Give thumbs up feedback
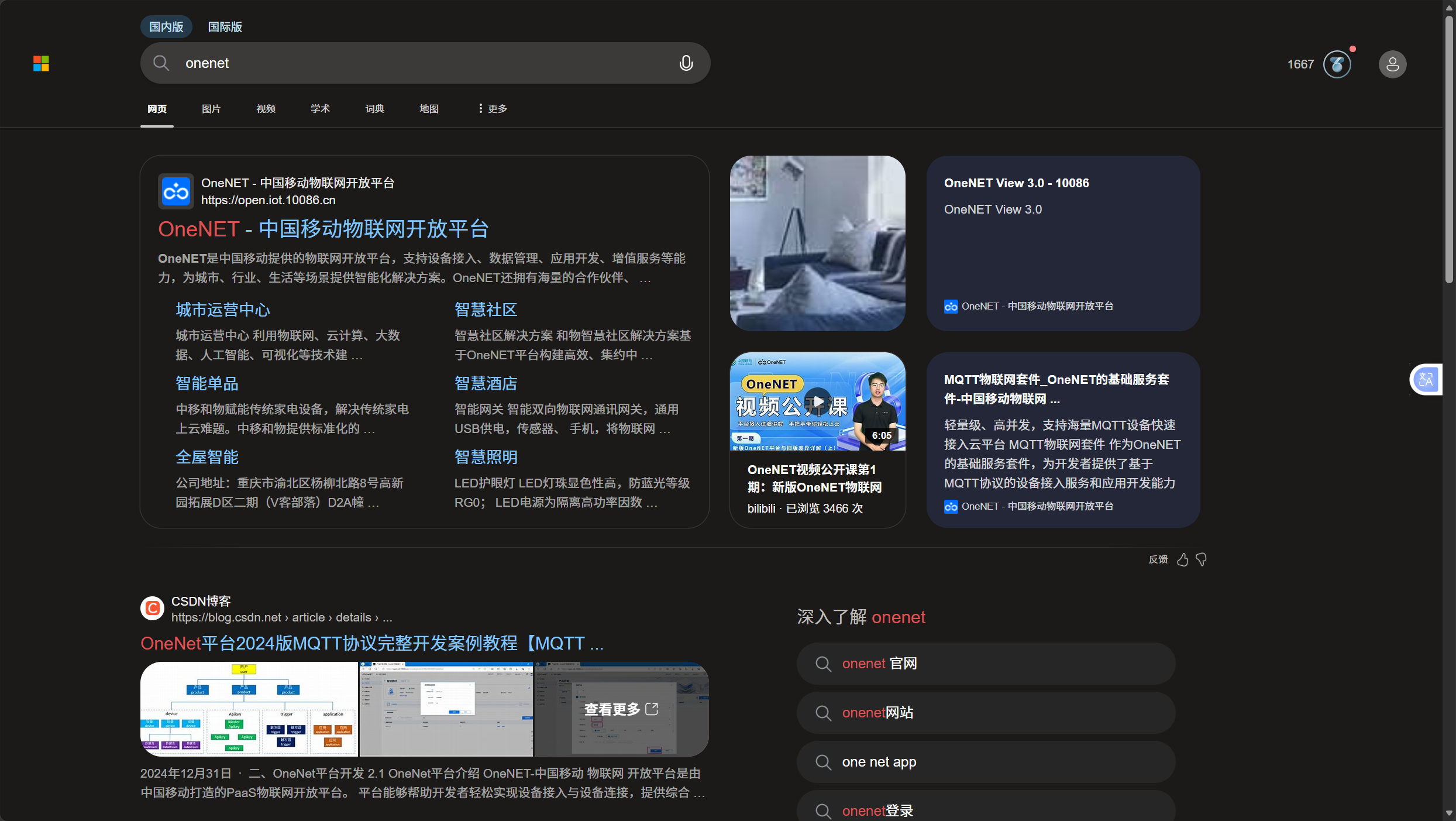 coord(1183,560)
